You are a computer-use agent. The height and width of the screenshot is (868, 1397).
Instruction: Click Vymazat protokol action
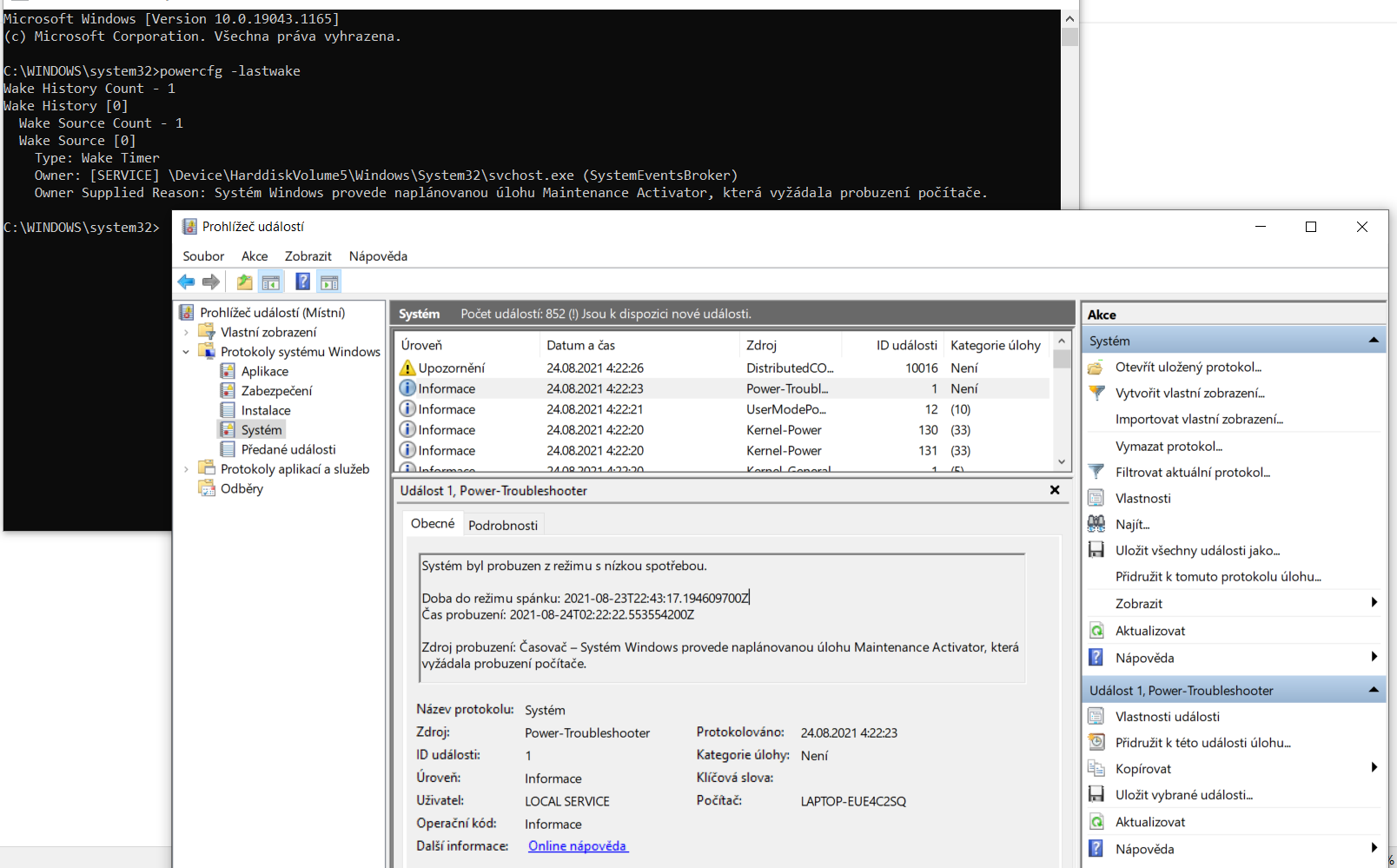point(1169,446)
